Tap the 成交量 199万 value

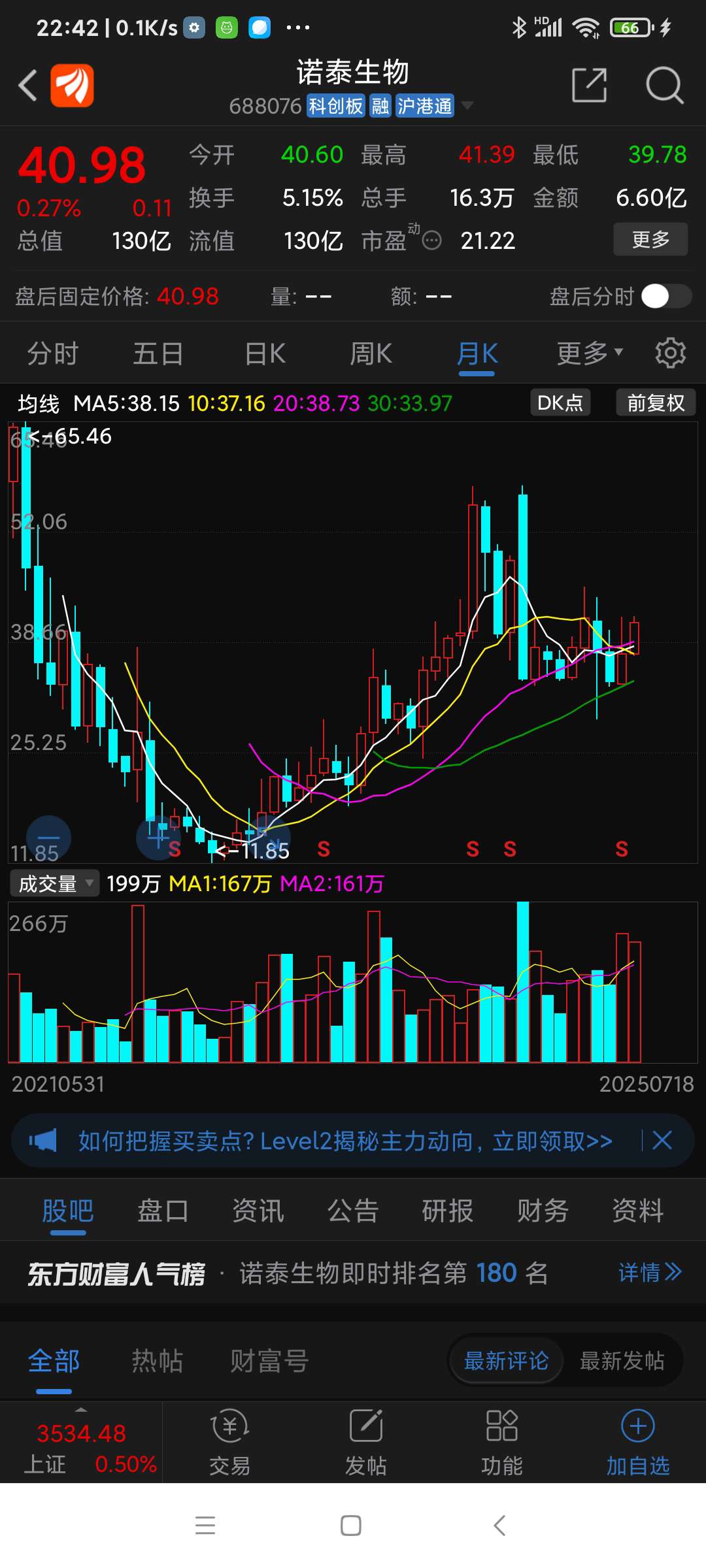133,883
